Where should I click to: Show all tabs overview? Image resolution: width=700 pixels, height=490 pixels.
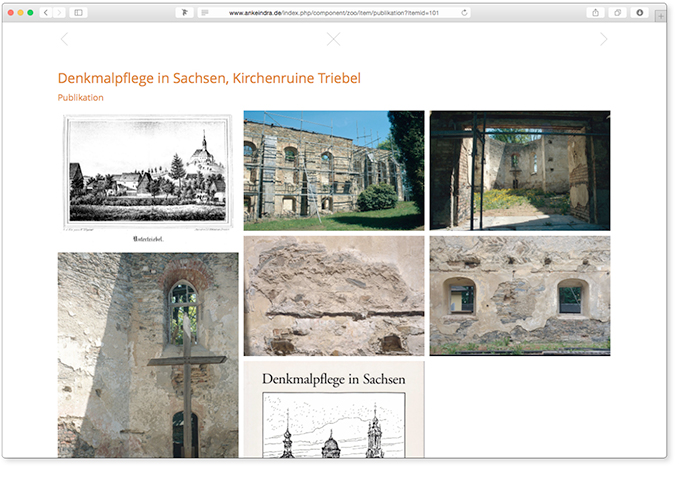click(x=618, y=13)
